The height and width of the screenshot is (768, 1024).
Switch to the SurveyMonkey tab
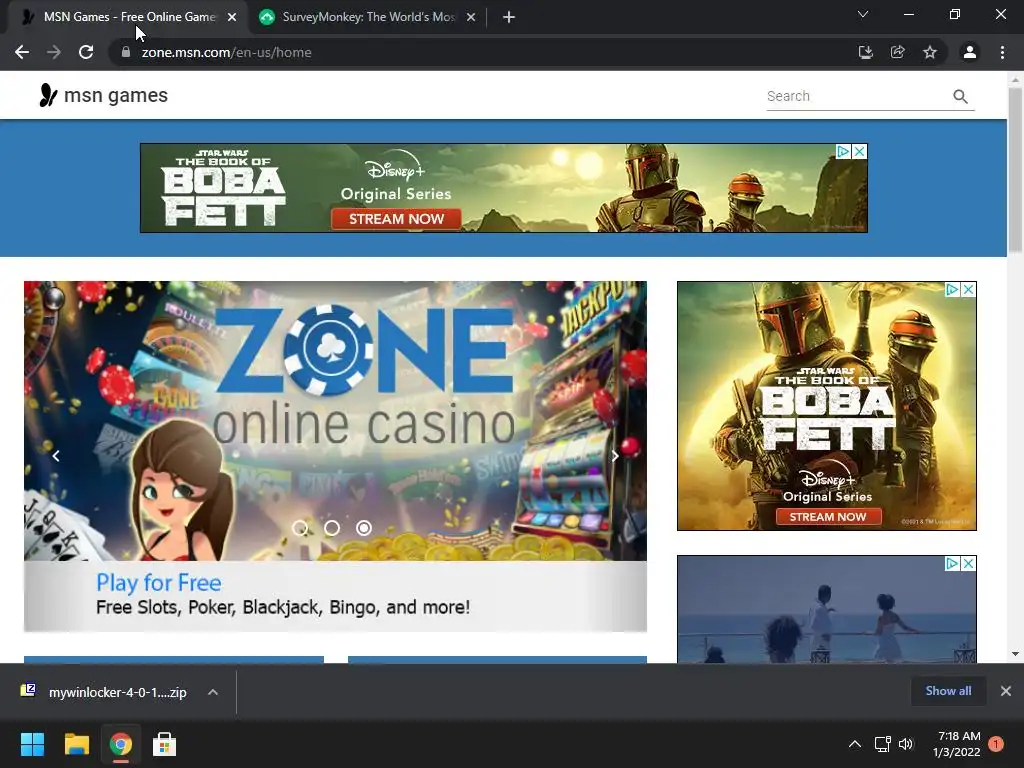368,17
